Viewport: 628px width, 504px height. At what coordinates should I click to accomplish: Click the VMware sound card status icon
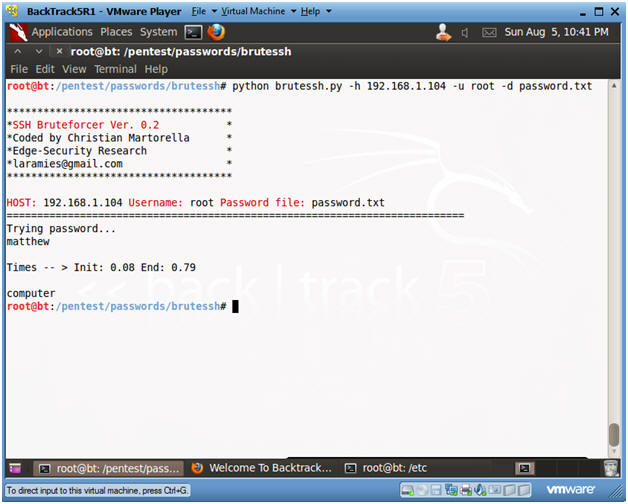480,490
